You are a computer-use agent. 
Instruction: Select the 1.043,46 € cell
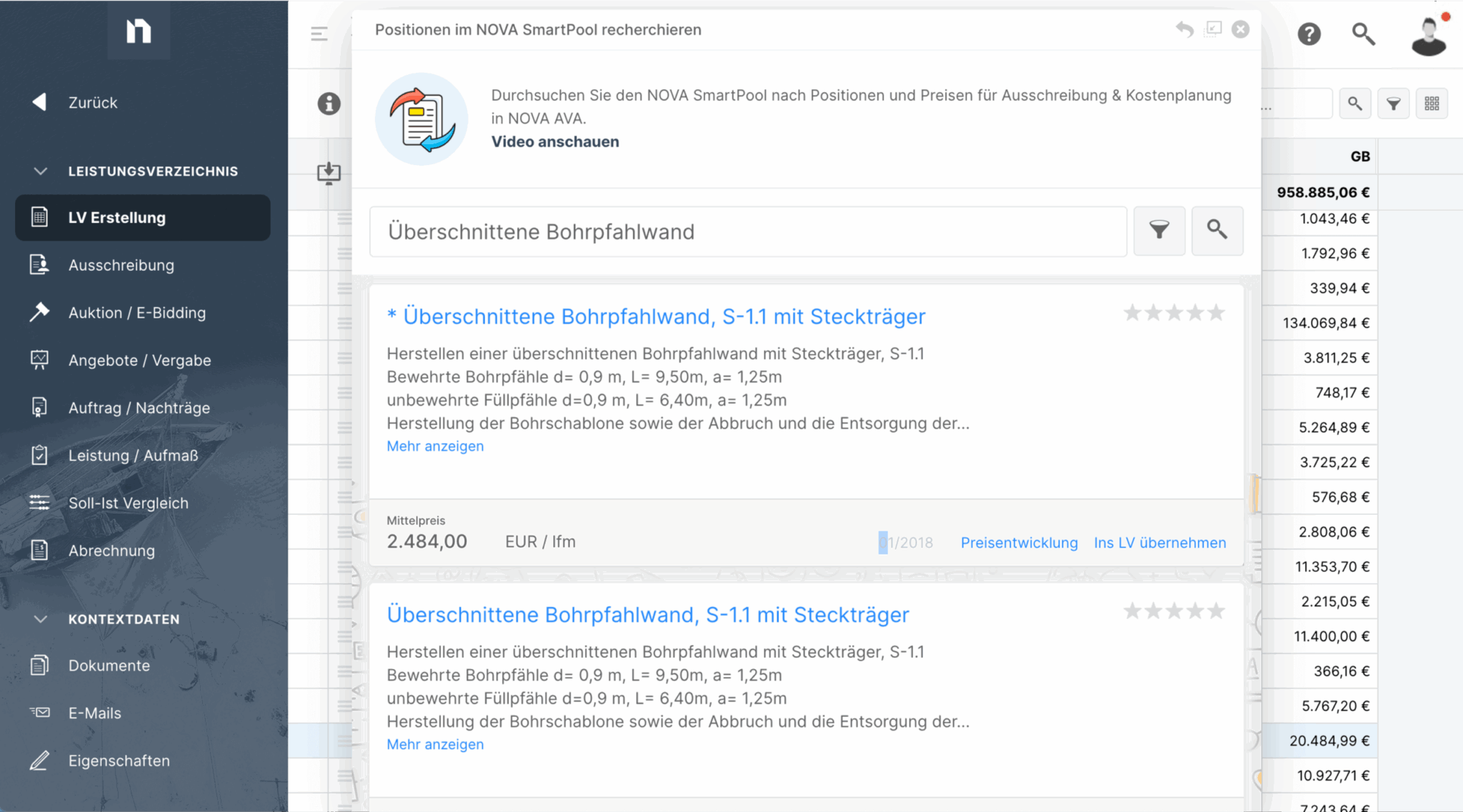click(x=1320, y=219)
